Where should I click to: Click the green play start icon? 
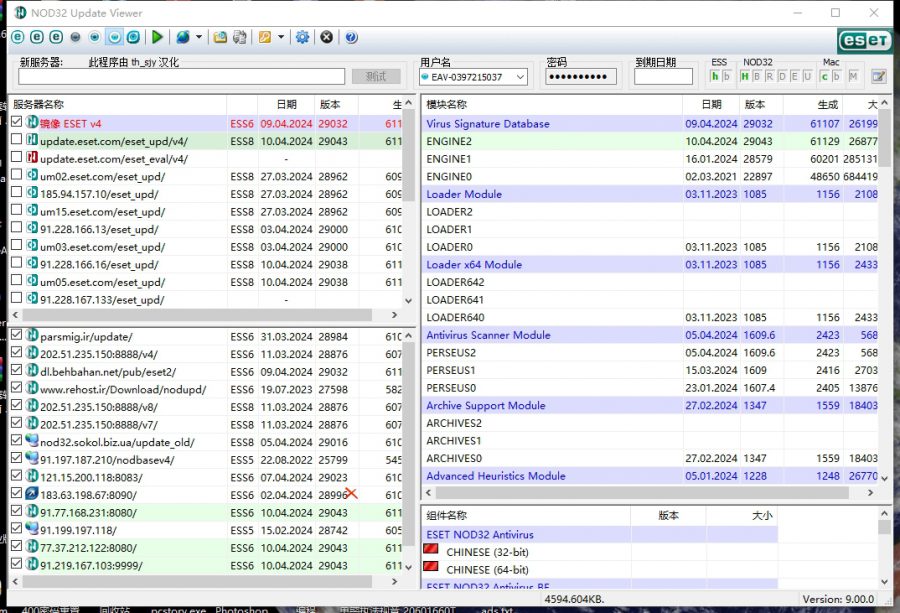click(x=157, y=37)
